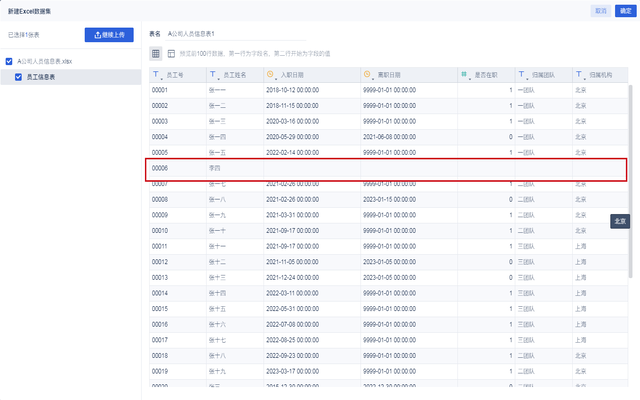Click the 入职日期 column header text
This screenshot has height=400, width=640.
[292, 75]
